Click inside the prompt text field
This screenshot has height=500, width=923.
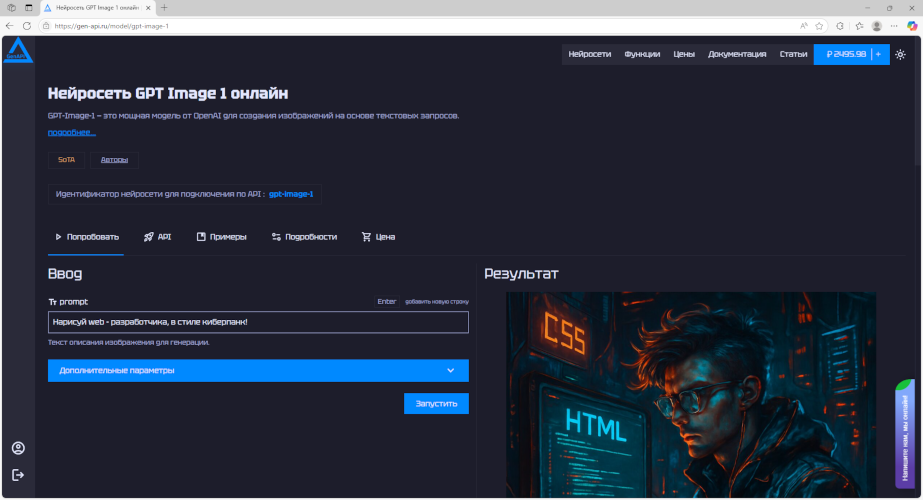click(x=258, y=322)
